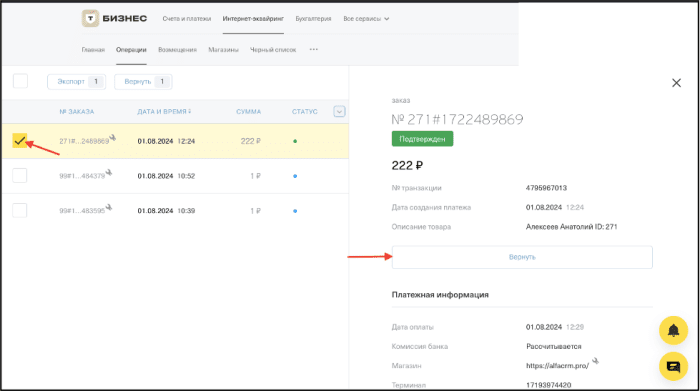The height and width of the screenshot is (391, 700).
Task: Click the Рассчитывается commission value
Action: (x=554, y=346)
